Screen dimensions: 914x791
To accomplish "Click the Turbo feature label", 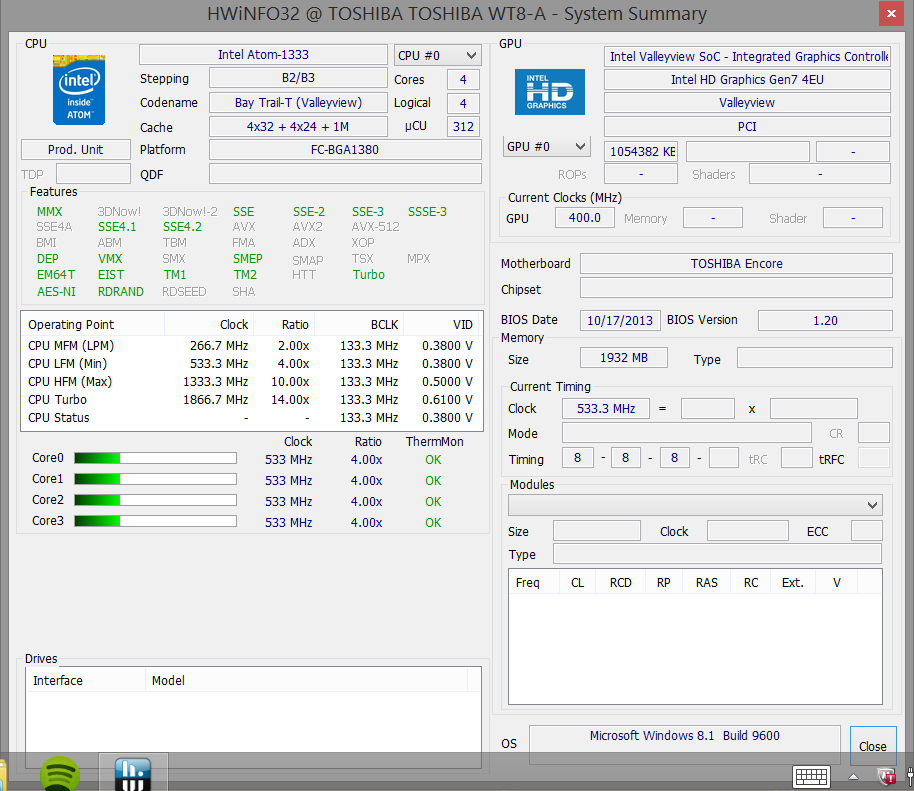I will coord(368,275).
